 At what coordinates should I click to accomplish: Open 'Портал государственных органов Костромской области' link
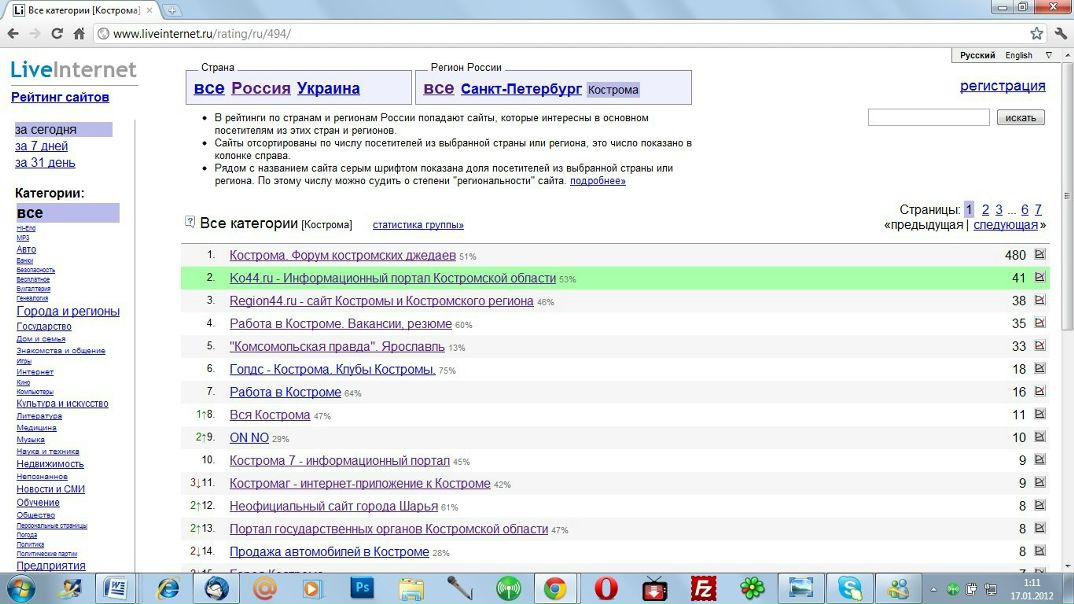coord(388,529)
